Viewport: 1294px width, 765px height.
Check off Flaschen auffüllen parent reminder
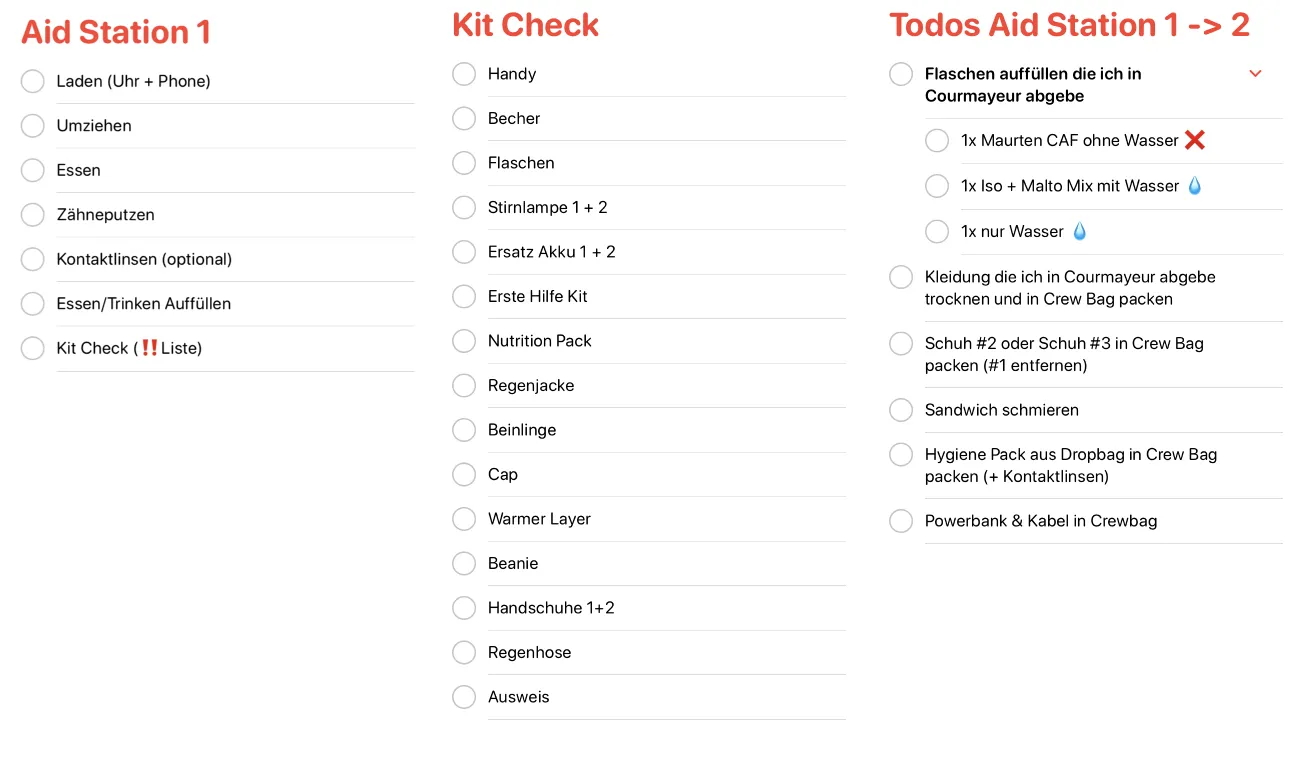coord(901,74)
